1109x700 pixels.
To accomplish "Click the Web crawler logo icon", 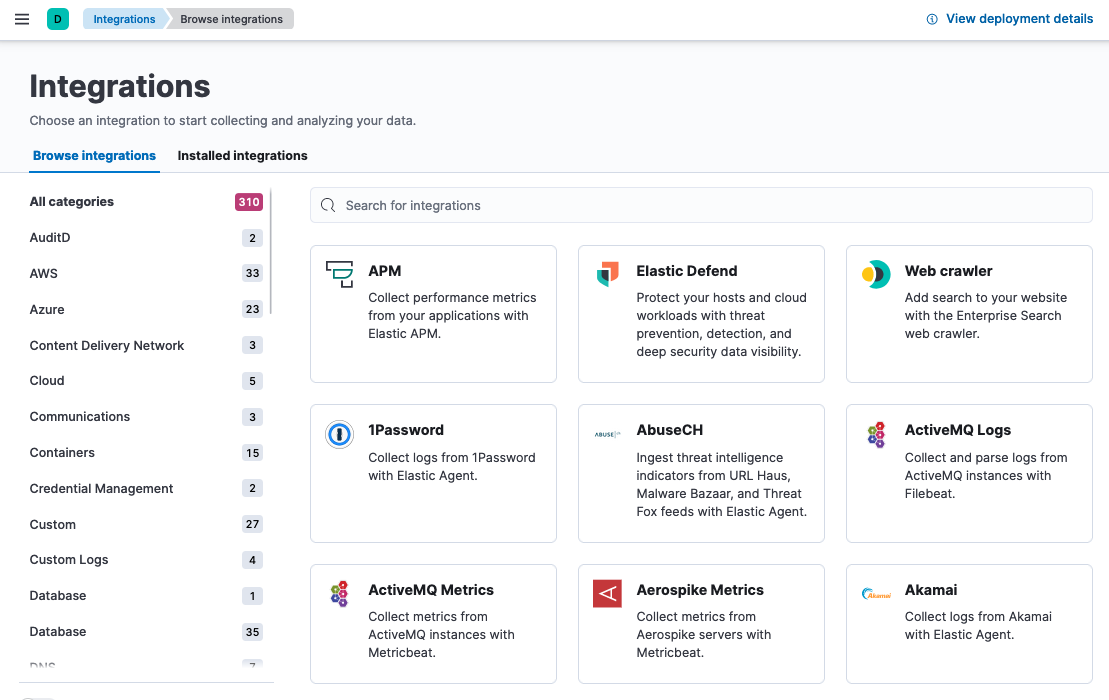I will pos(876,272).
